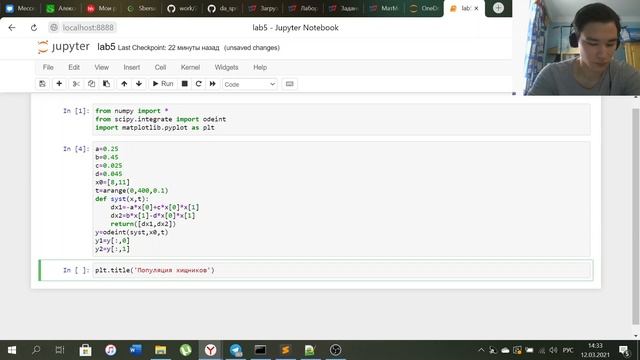The width and height of the screenshot is (640, 360).
Task: Switch input language РУС indicator
Action: 568,350
